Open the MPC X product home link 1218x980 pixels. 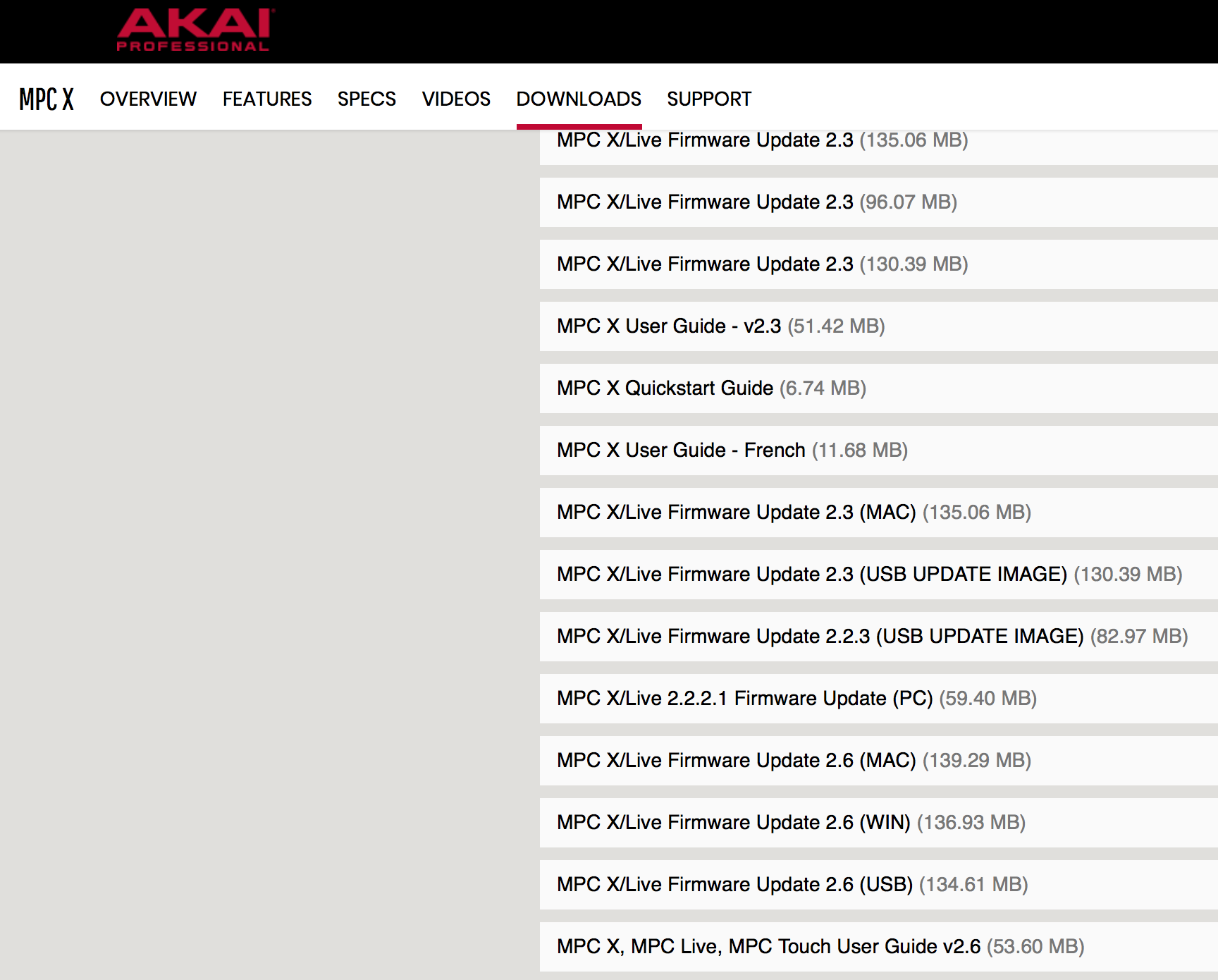pos(47,99)
